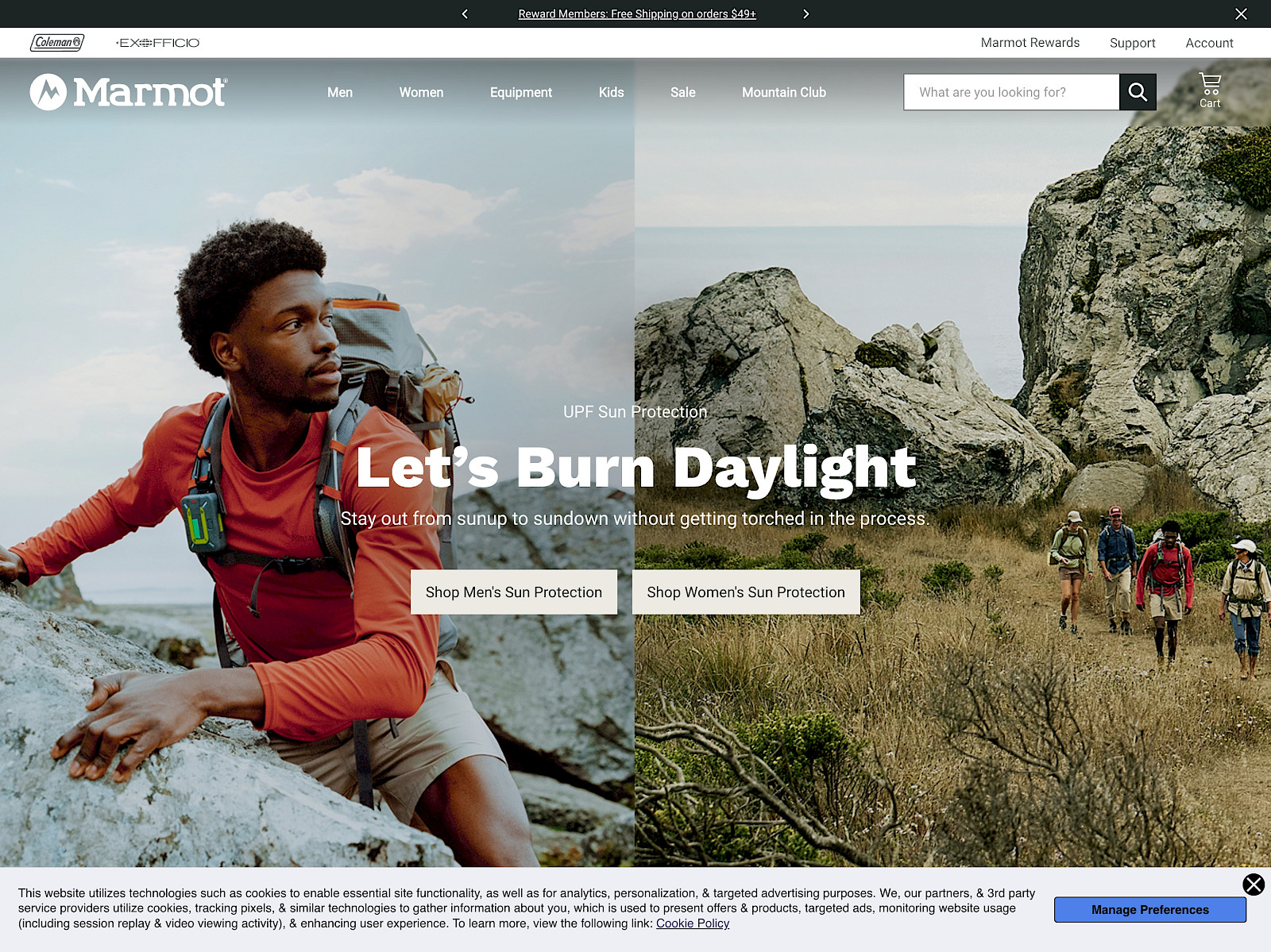Select the Sale section
The height and width of the screenshot is (952, 1271).
point(682,92)
